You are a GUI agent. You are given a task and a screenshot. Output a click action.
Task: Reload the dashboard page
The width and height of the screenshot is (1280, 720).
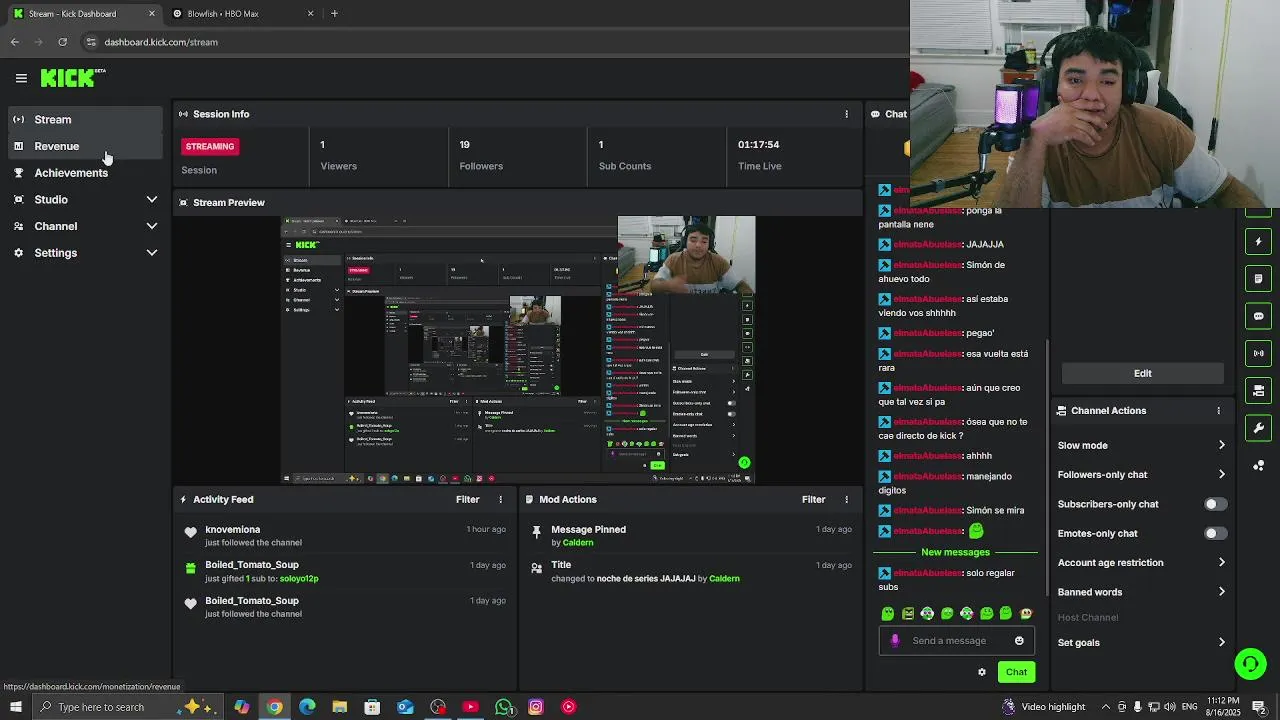tap(62, 42)
